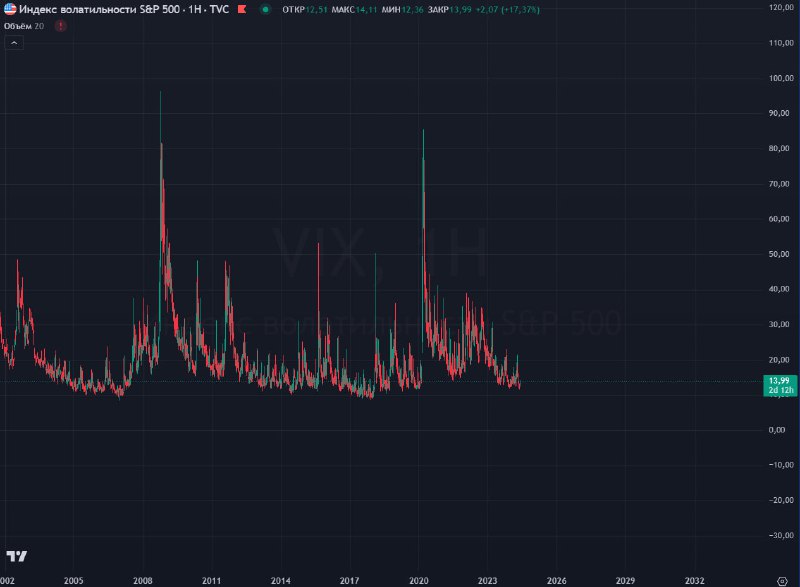800x587 pixels.
Task: Open the Индекс волатильности S&P 500 symbol title
Action: (99, 9)
